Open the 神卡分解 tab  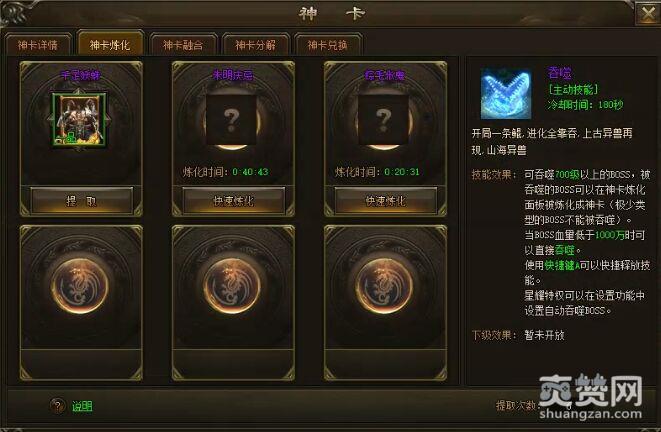click(x=255, y=45)
